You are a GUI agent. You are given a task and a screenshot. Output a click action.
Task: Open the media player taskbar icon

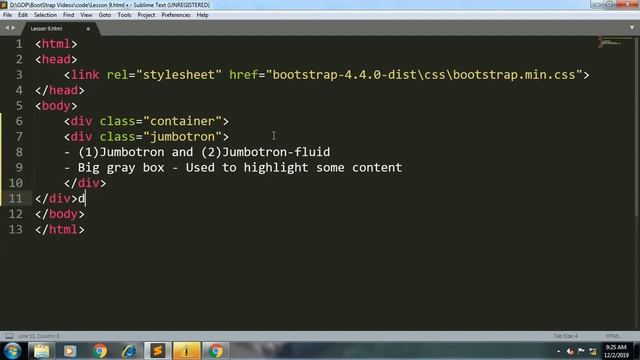pyautogui.click(x=70, y=351)
